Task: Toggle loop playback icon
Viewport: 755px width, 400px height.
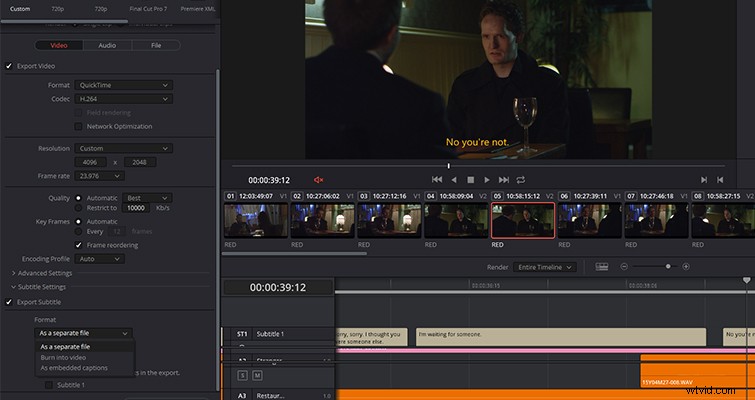Action: 521,180
